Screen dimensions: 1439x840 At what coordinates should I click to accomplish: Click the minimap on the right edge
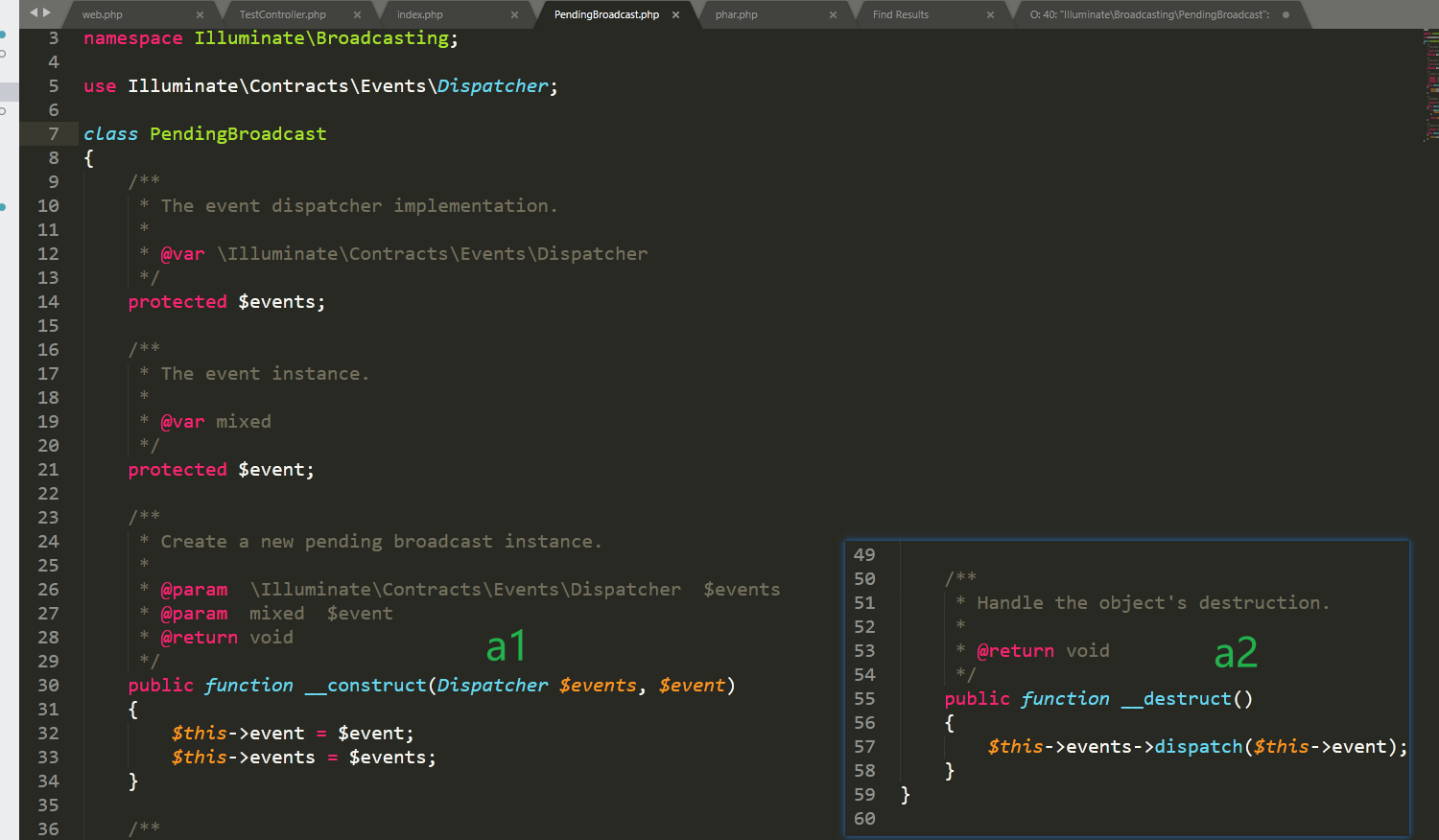click(x=1430, y=86)
